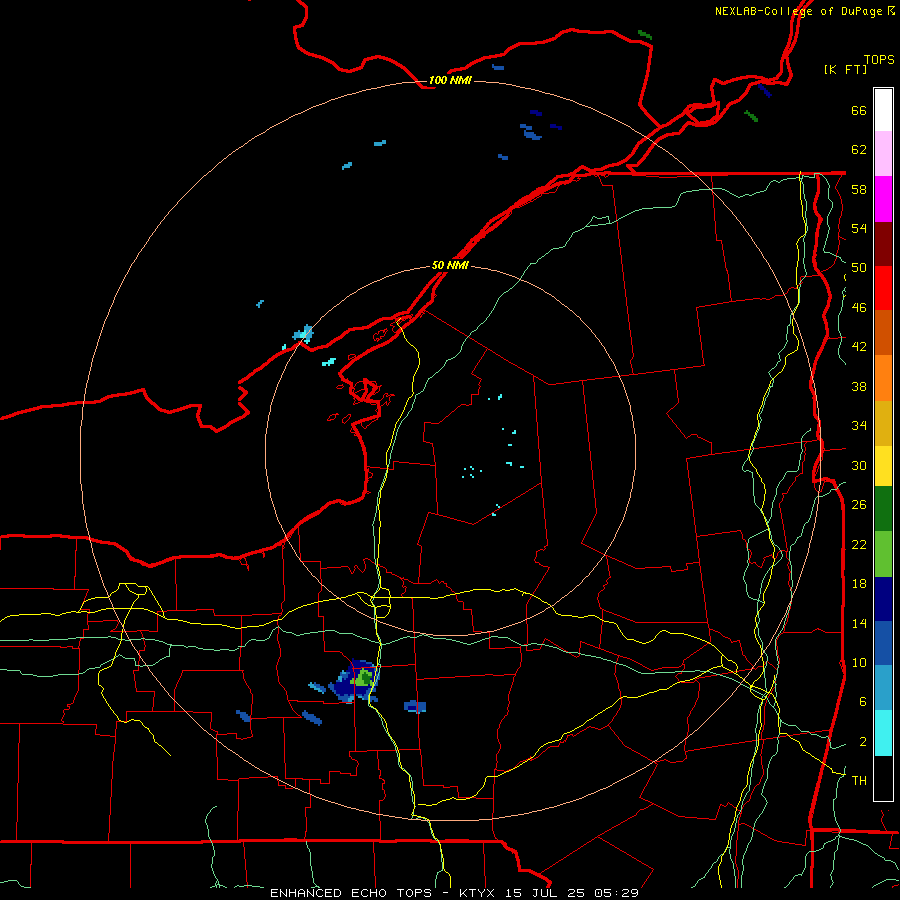This screenshot has height=900, width=900.
Task: Click the 66 value on the scale
Action: (x=859, y=110)
